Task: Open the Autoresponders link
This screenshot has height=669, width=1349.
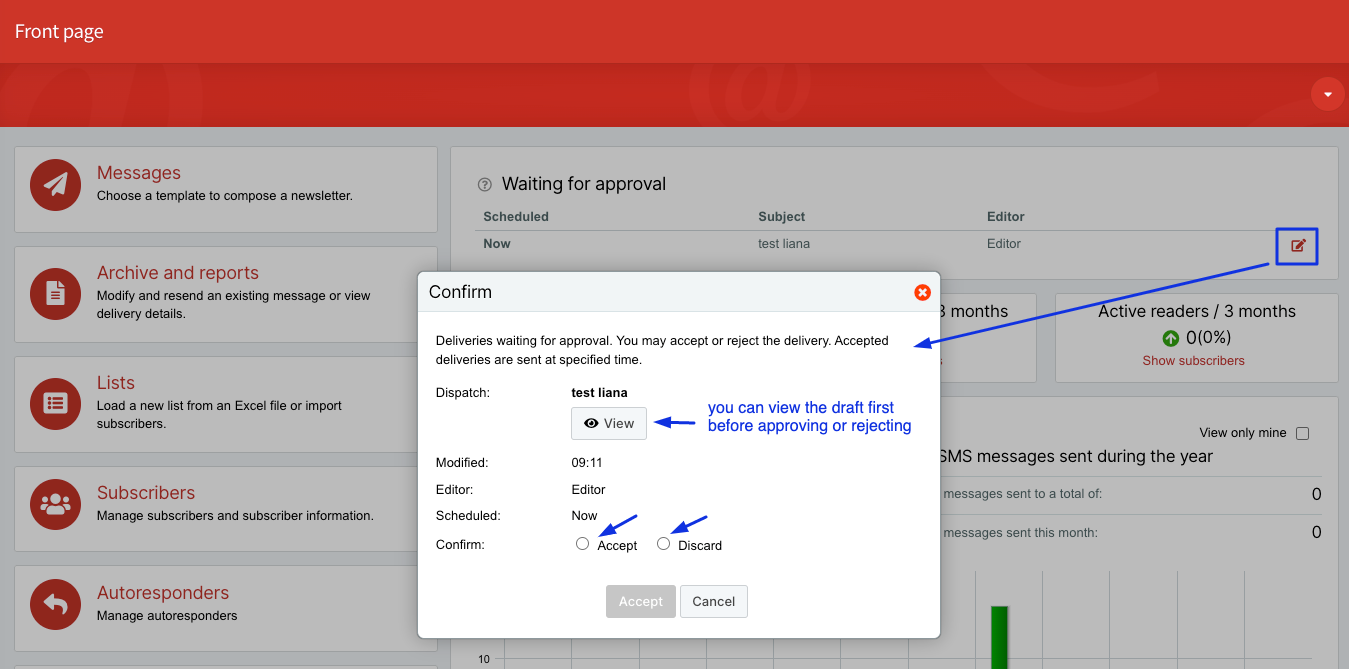Action: (163, 593)
